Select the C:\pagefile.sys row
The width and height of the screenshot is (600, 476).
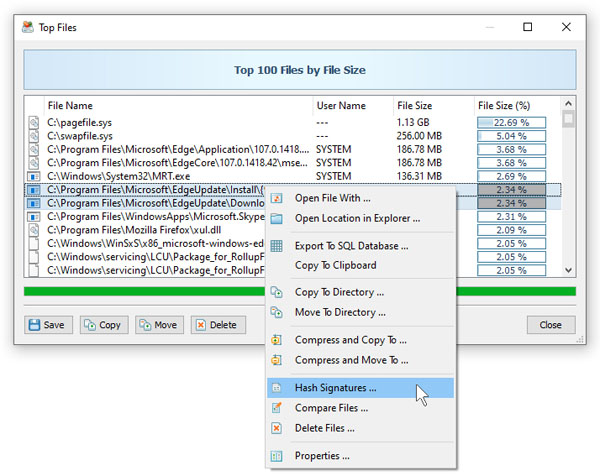pos(293,122)
